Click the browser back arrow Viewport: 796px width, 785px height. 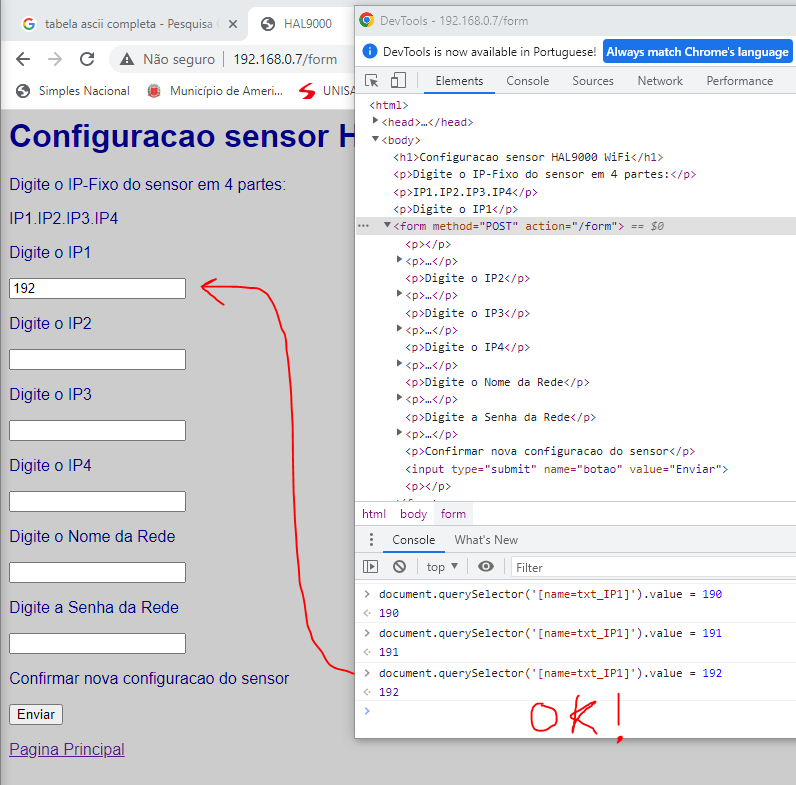point(23,59)
